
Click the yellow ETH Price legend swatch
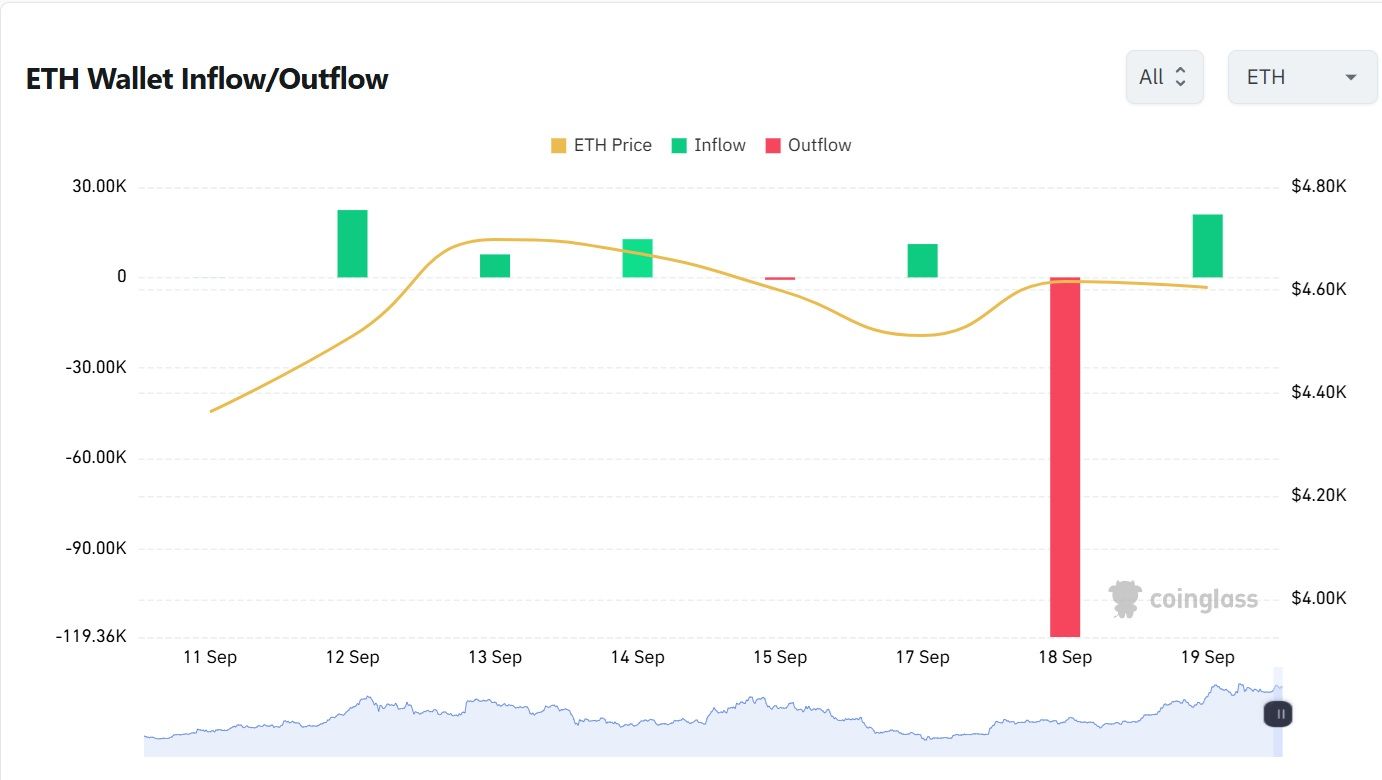(558, 144)
